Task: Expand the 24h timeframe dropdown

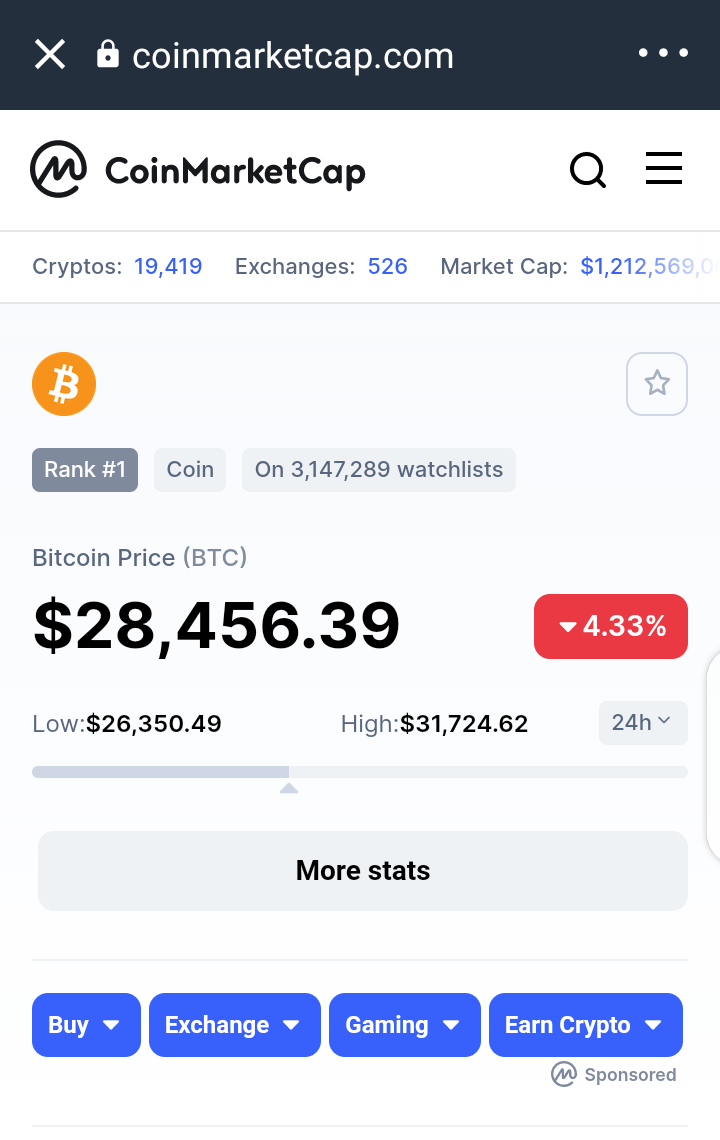Action: click(x=643, y=723)
